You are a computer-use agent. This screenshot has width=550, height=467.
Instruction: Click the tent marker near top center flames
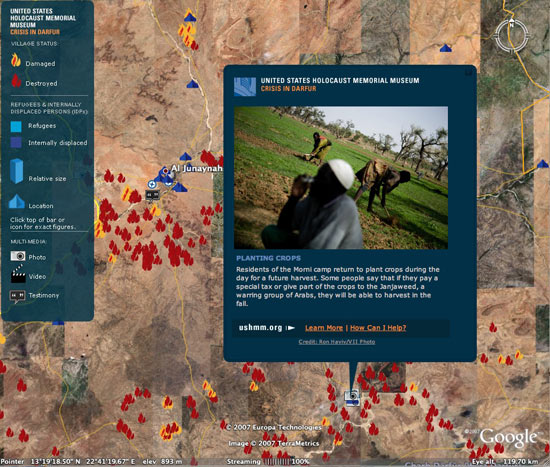190,16
